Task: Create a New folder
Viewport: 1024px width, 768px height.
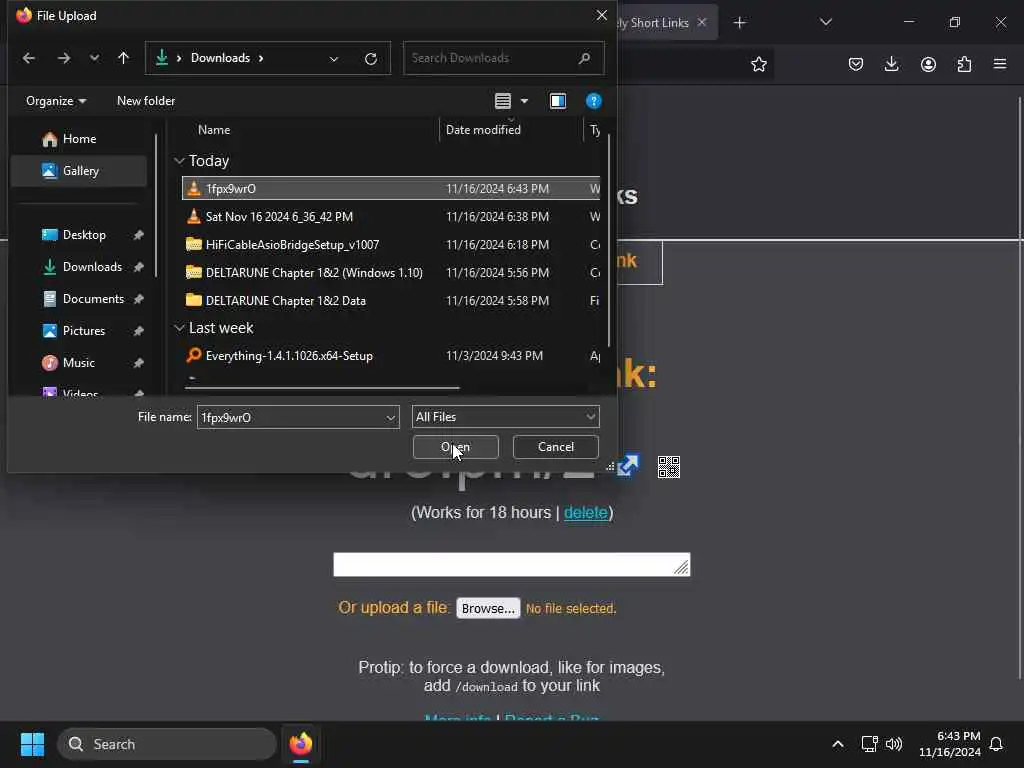Action: point(146,101)
